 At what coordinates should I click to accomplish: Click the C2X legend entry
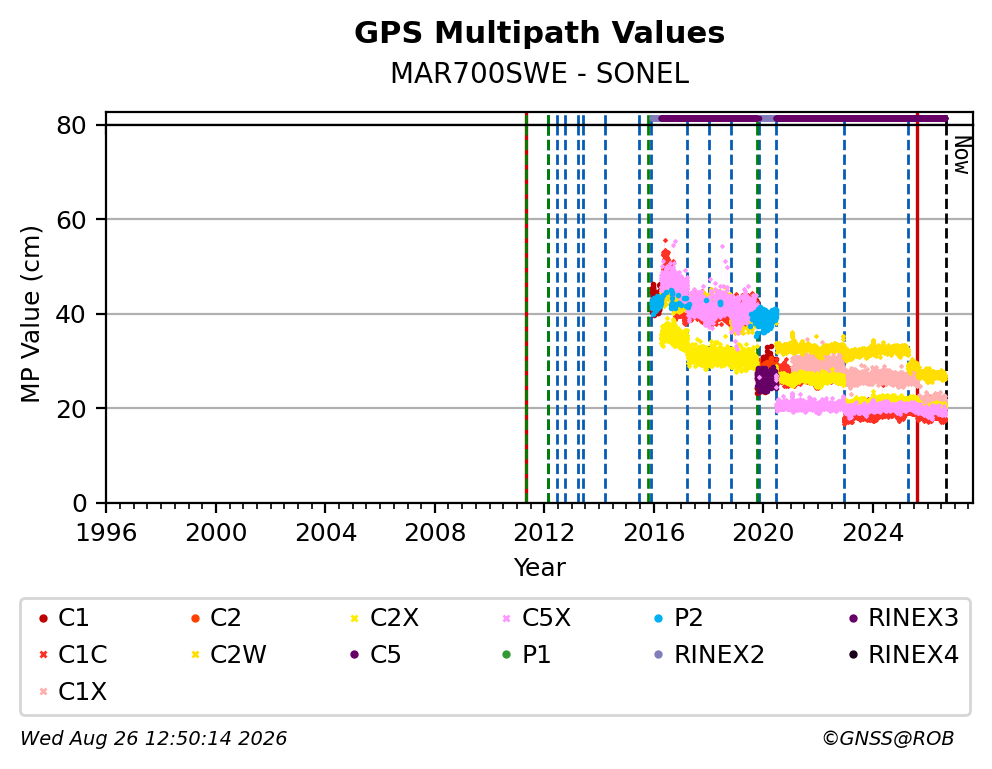click(x=385, y=618)
